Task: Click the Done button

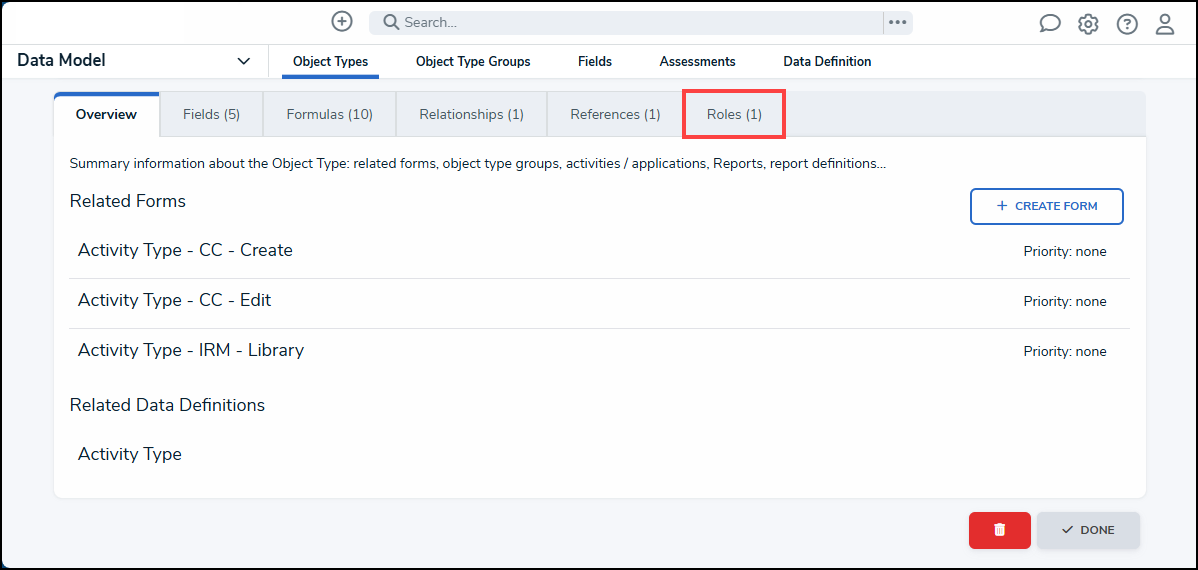Action: click(x=1088, y=530)
